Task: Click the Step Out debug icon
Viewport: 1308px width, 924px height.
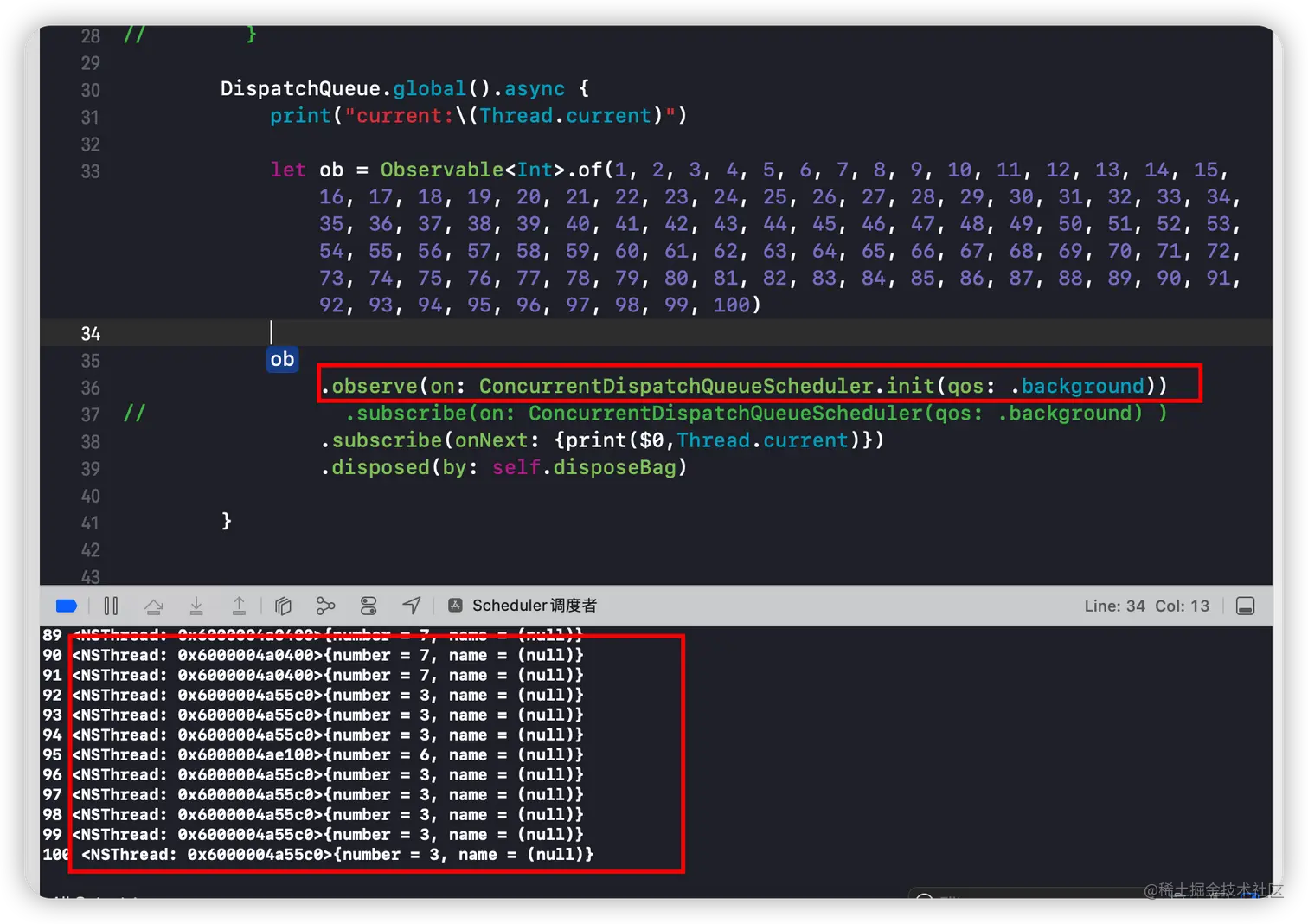Action: click(x=239, y=606)
